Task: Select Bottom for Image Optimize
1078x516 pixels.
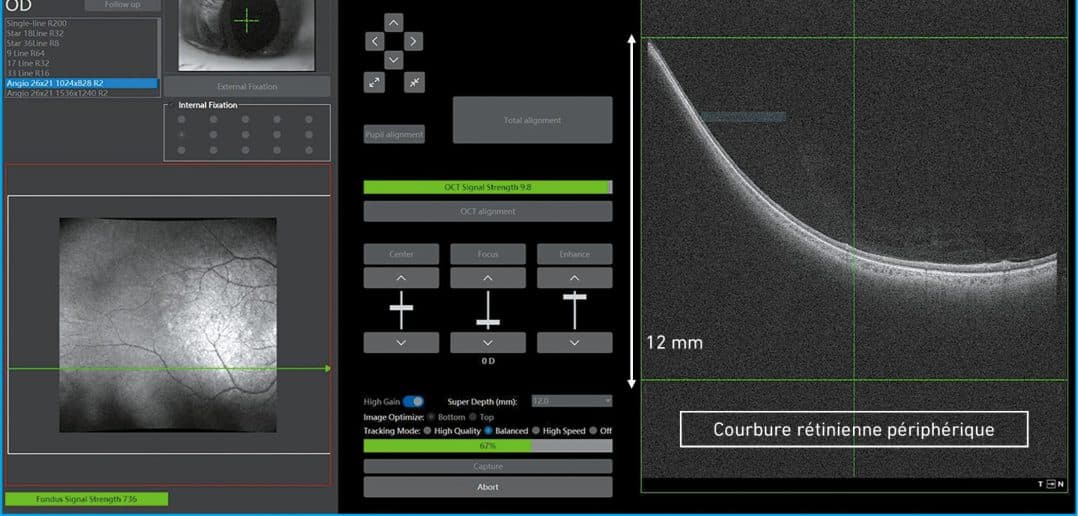Action: pyautogui.click(x=432, y=417)
